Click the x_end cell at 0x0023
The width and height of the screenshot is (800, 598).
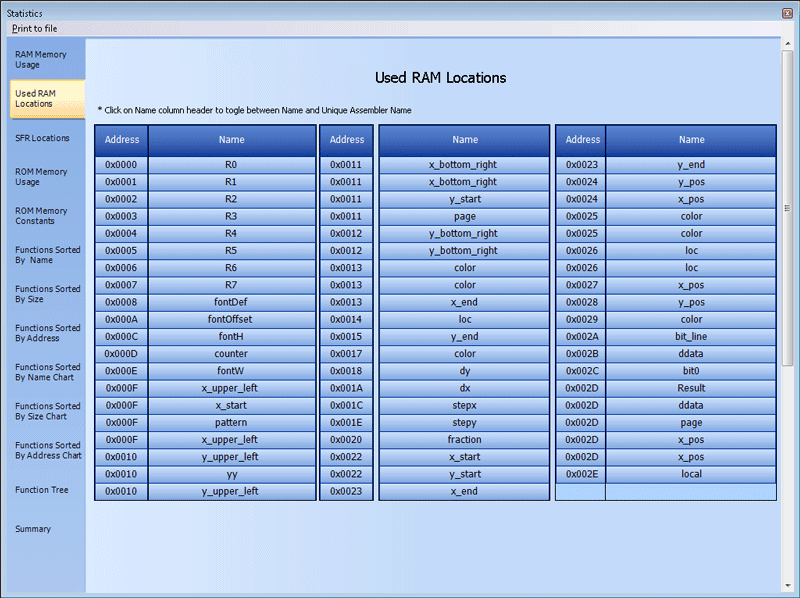(x=464, y=491)
